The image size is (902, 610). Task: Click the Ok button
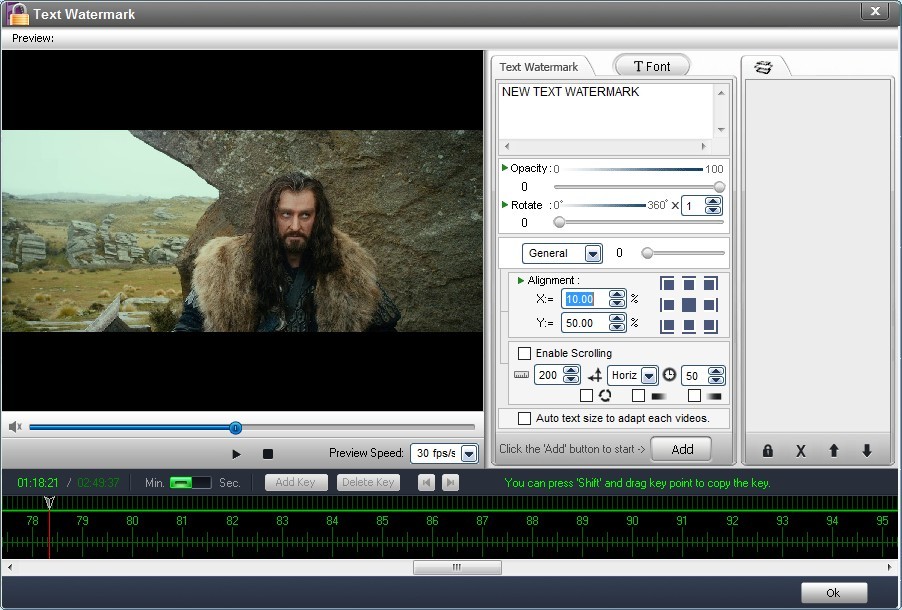[833, 593]
